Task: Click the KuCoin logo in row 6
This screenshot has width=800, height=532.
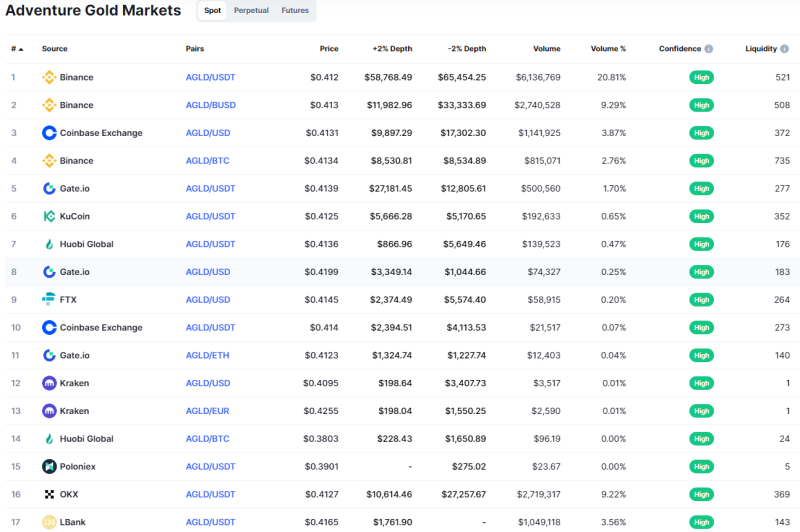Action: [x=49, y=216]
